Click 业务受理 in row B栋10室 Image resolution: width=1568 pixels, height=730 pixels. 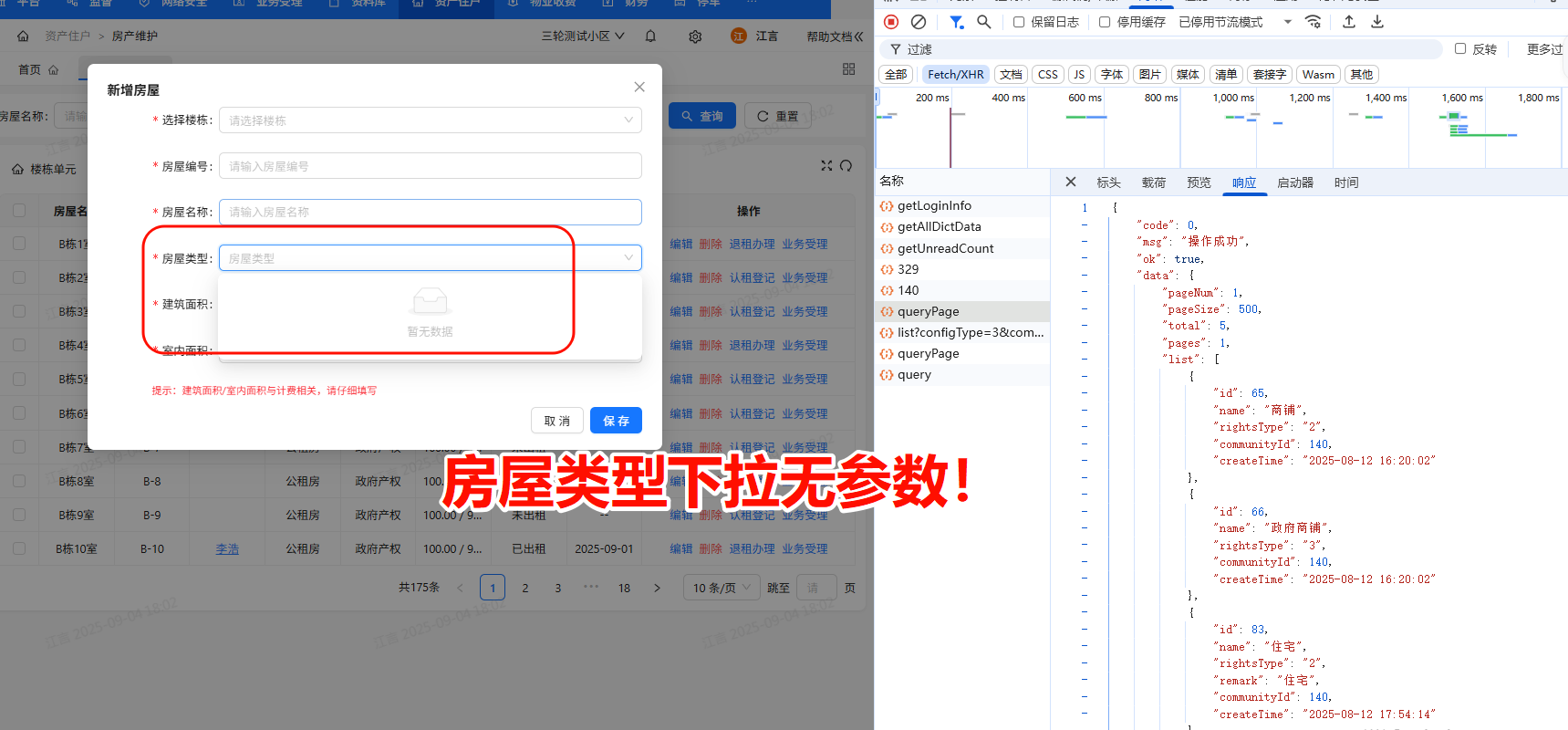pyautogui.click(x=805, y=549)
